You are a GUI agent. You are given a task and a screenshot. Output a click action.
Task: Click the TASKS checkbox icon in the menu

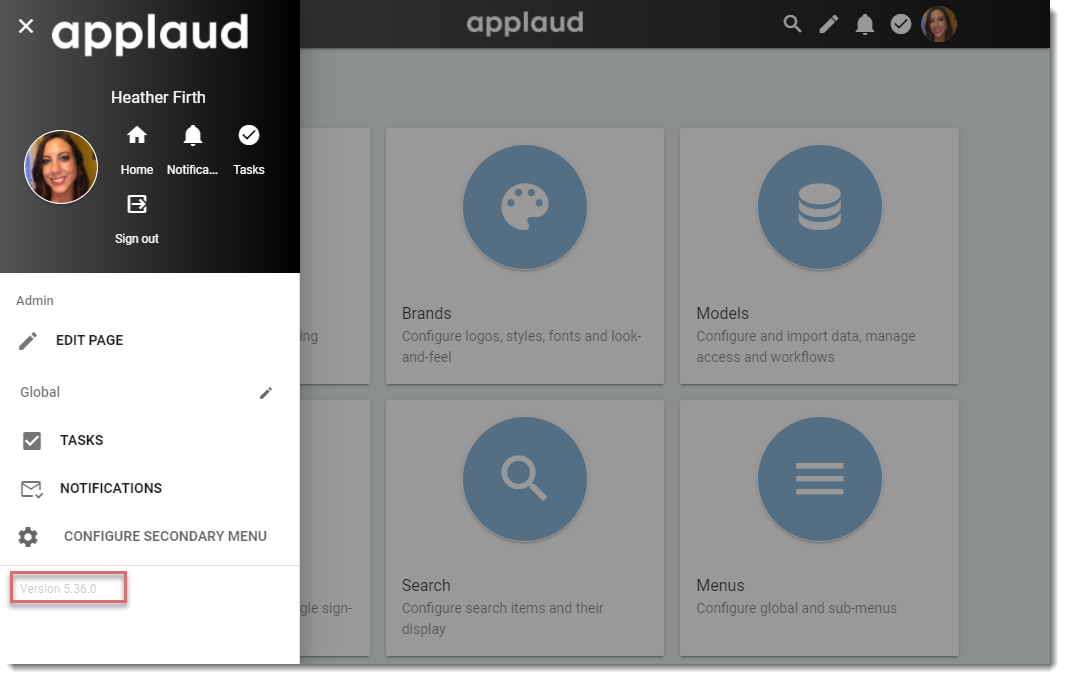point(32,441)
